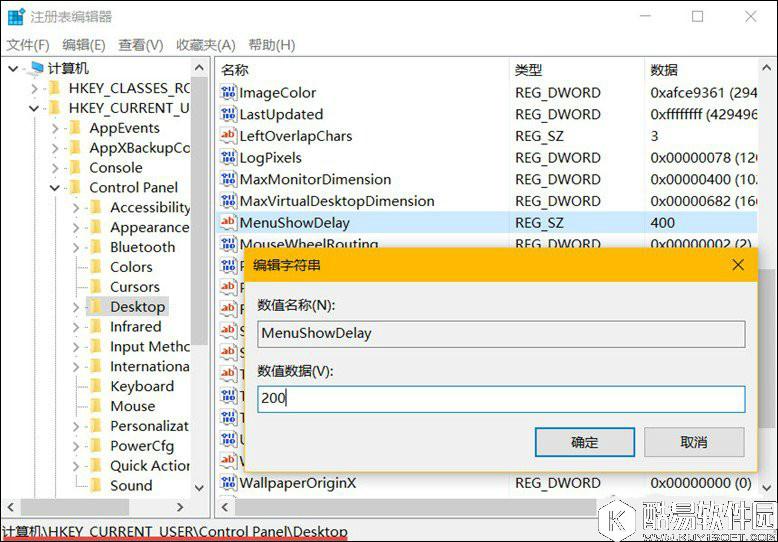Viewport: 778px width, 542px height.
Task: Select the AppXBackupCo... tree item
Action: [139, 148]
